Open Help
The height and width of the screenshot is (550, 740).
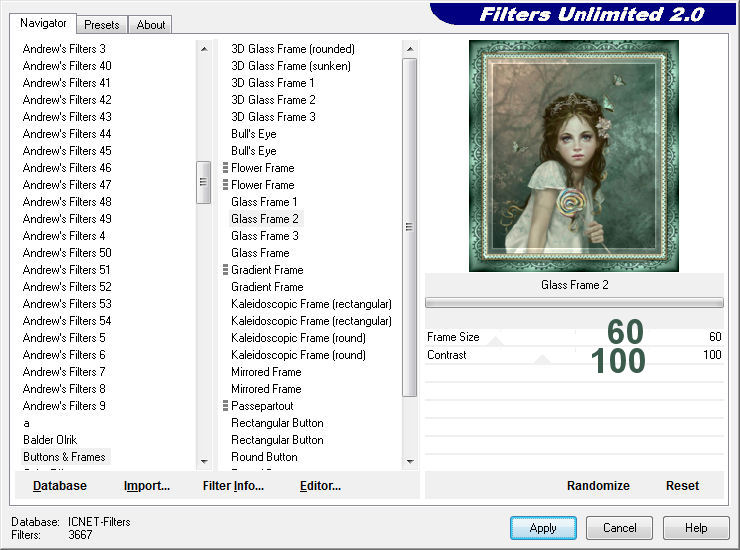coord(696,528)
